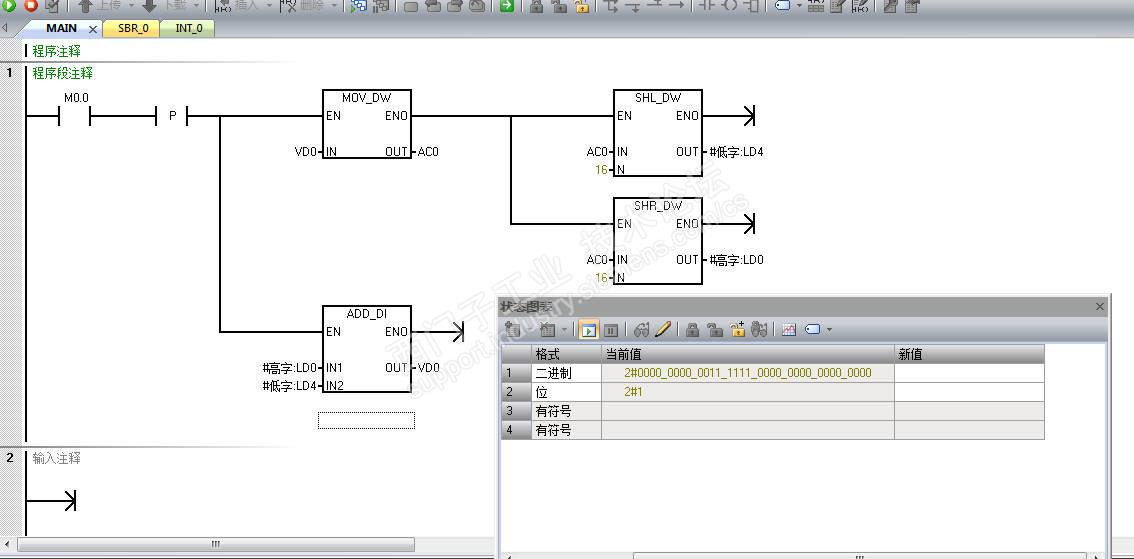This screenshot has height=559, width=1134.
Task: Insert a box instruction
Action: 751,6
